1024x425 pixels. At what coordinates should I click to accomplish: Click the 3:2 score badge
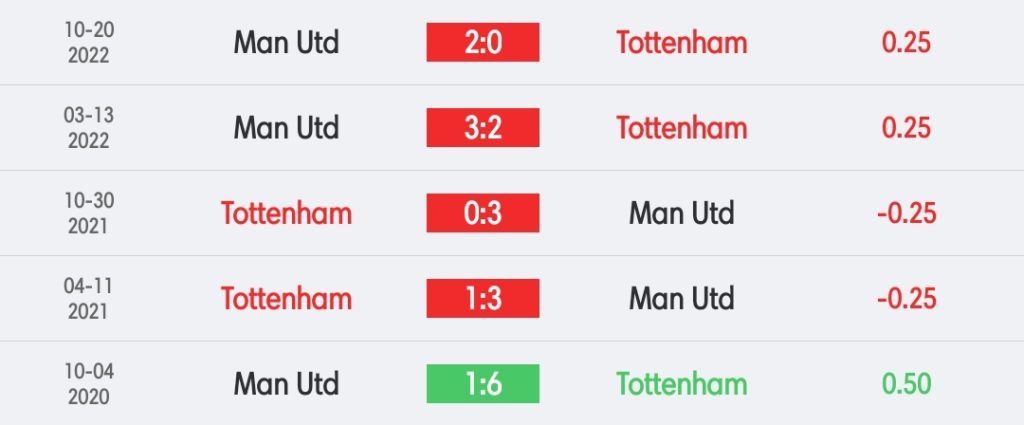[x=483, y=127]
